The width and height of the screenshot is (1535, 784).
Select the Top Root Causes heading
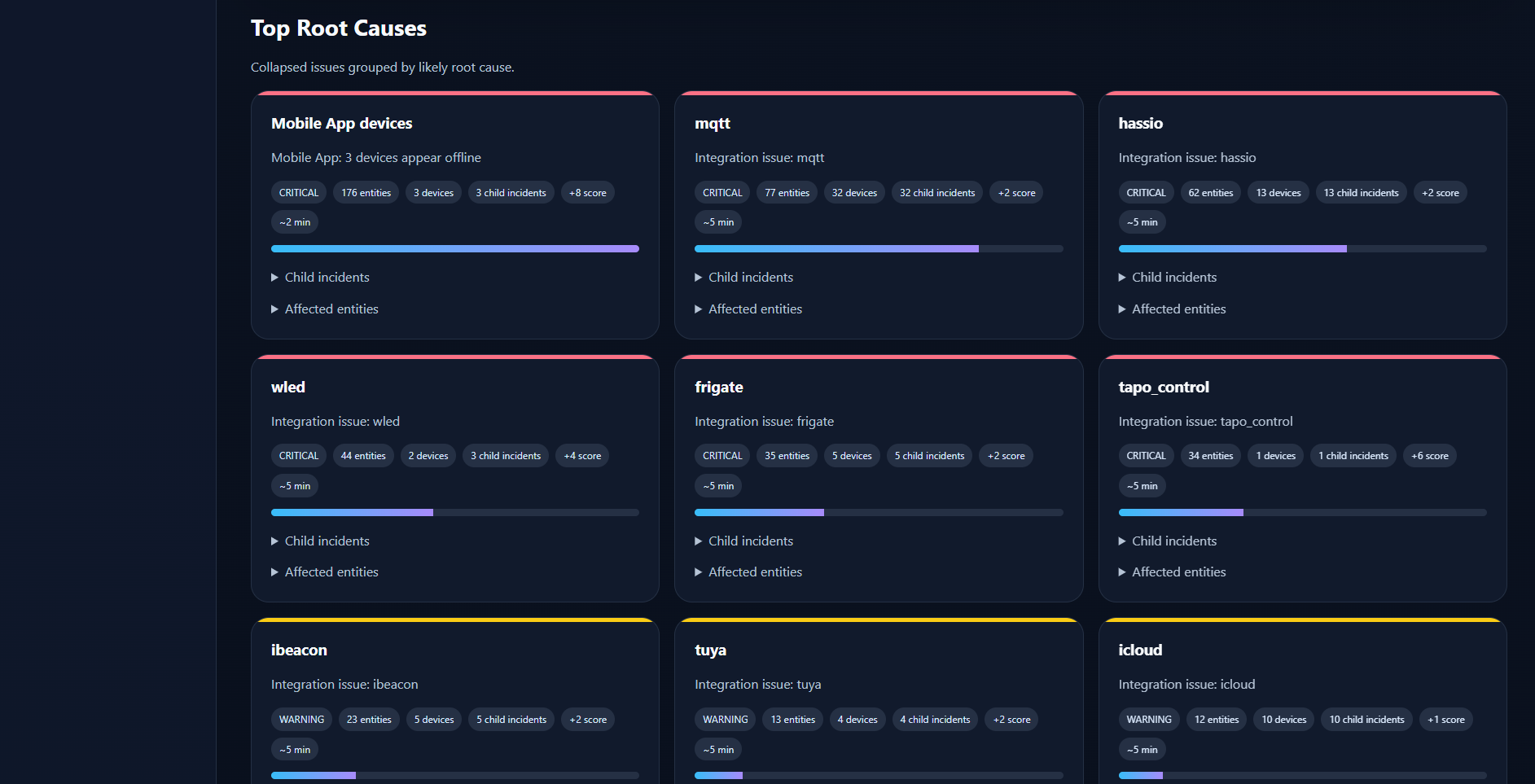(339, 28)
